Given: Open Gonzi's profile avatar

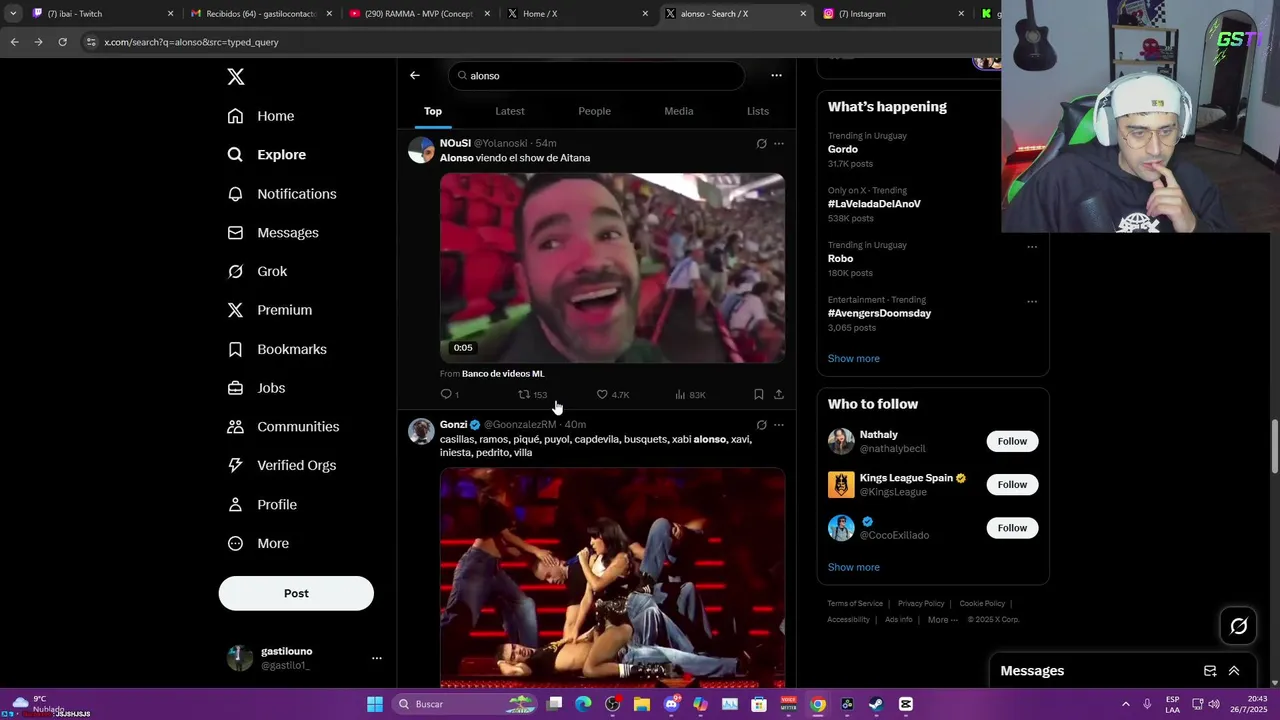Looking at the screenshot, I should pos(421,431).
